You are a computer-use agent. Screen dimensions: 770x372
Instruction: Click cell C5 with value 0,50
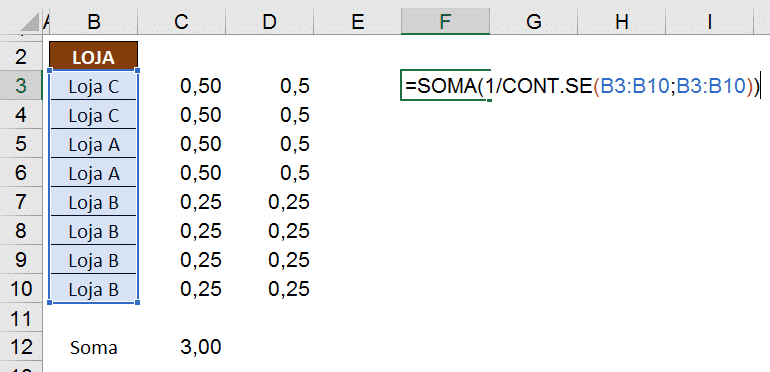tap(182, 144)
